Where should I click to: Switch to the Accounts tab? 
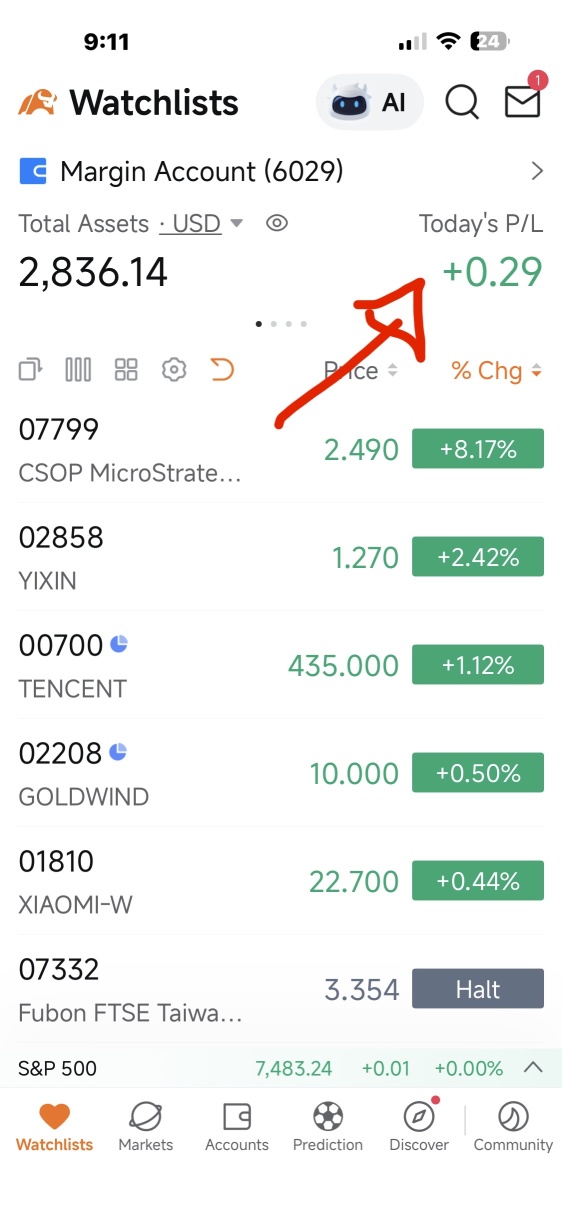pos(237,1127)
